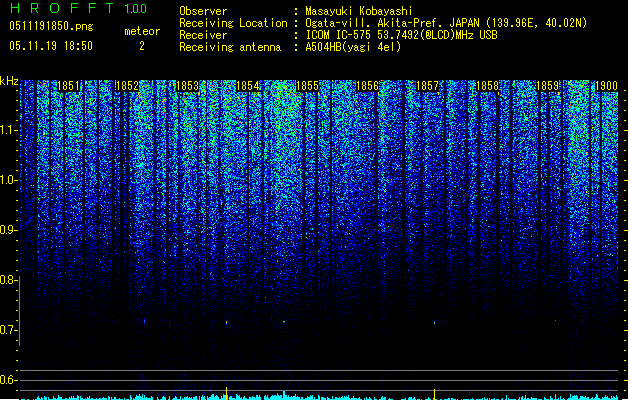Screen dimensions: 629x400
Task: Click the Receiving antenna label
Action: [230, 47]
